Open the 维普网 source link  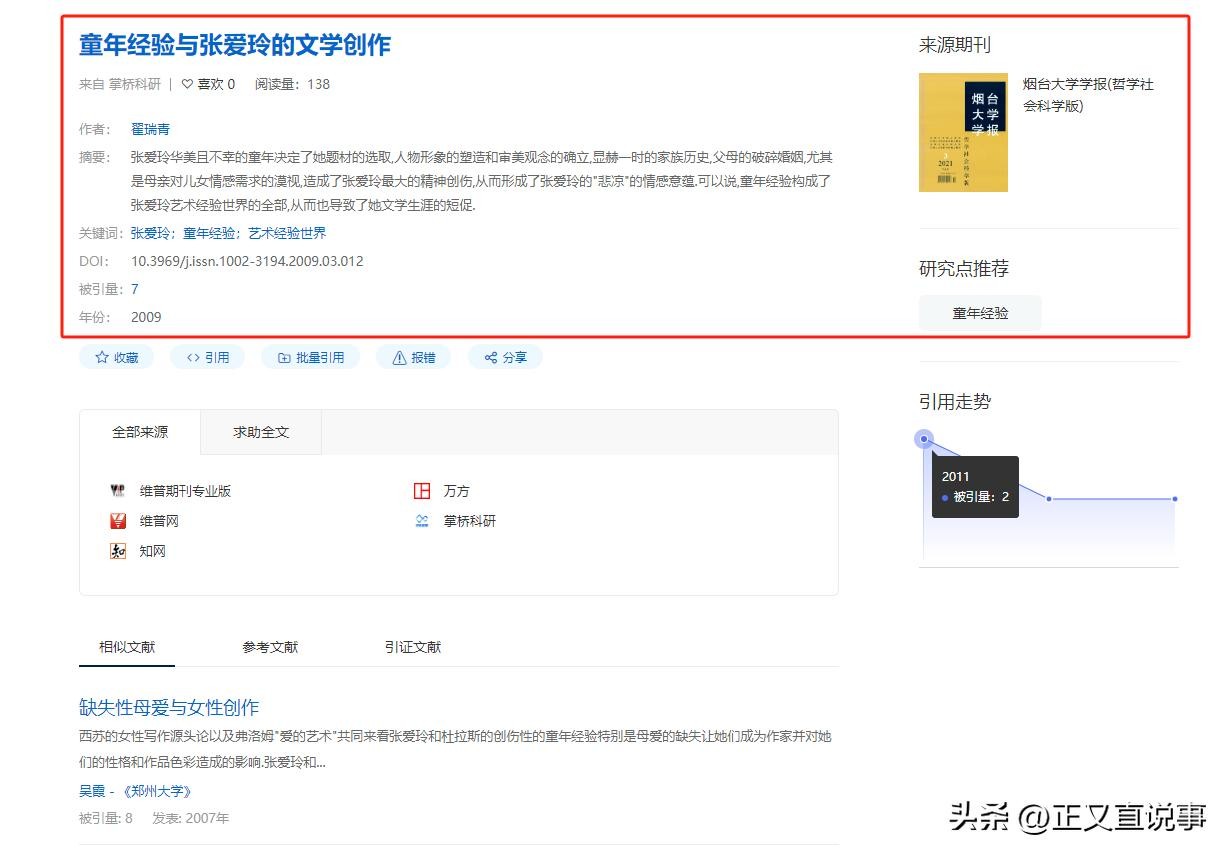159,521
